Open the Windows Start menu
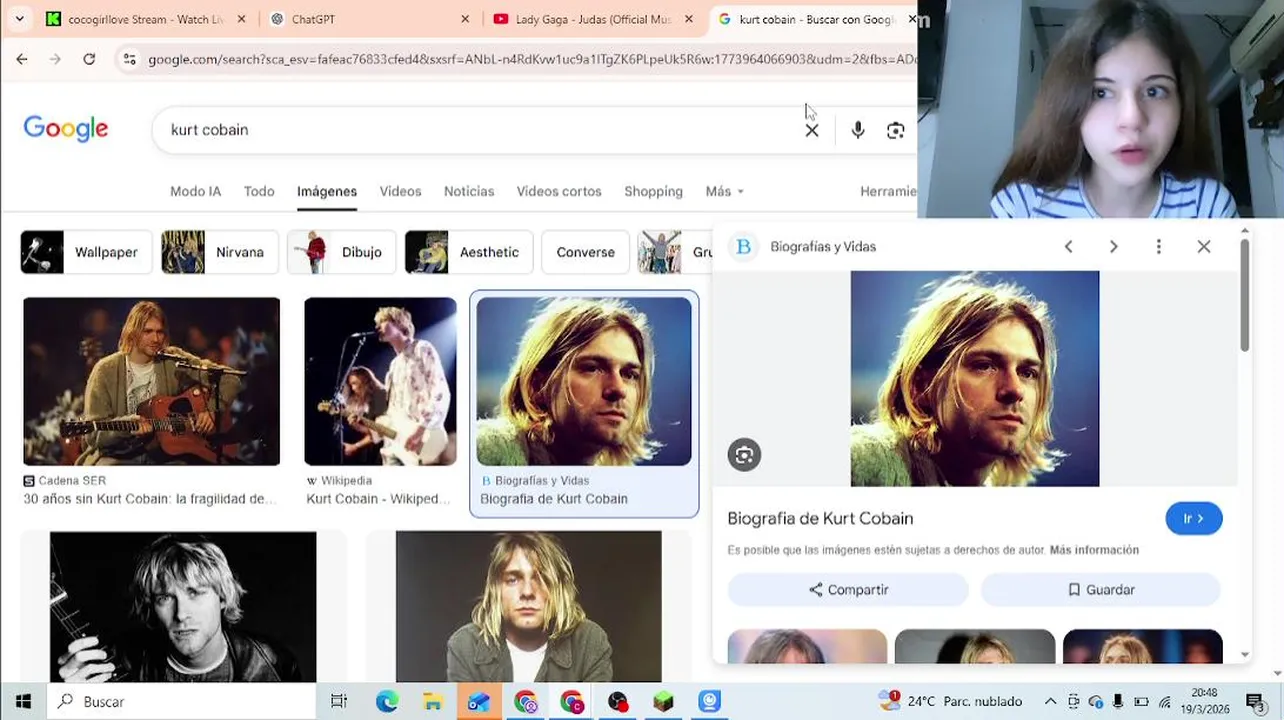 pyautogui.click(x=23, y=701)
